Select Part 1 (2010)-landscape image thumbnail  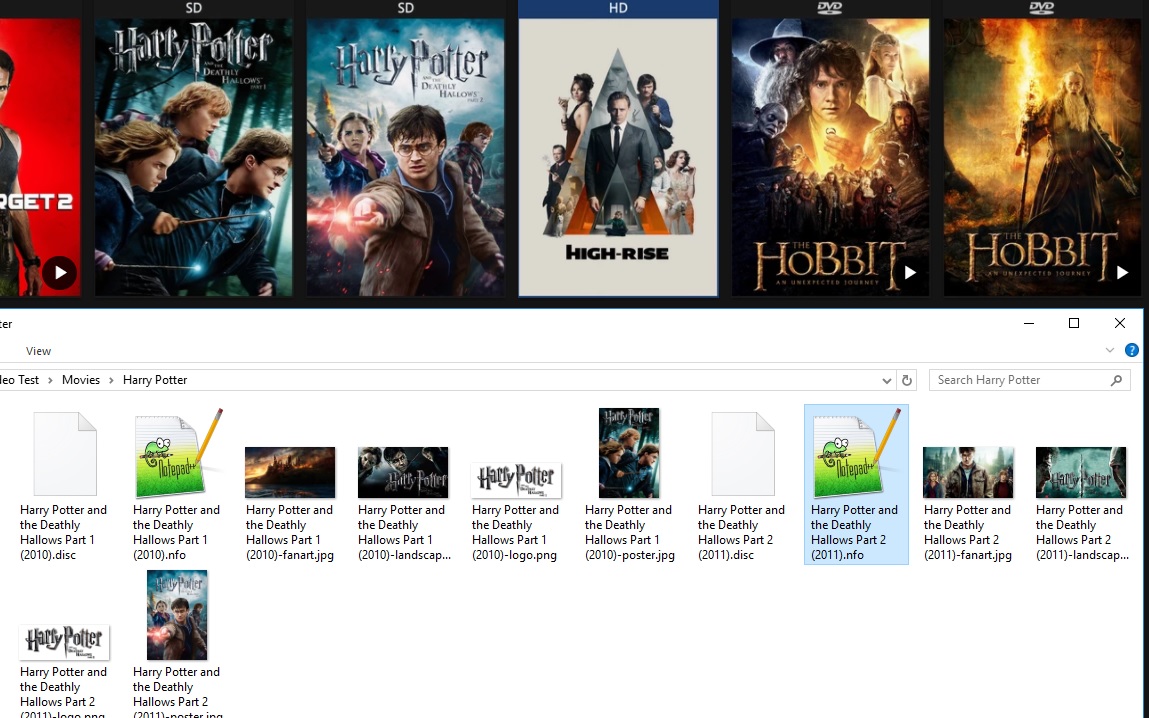[403, 473]
